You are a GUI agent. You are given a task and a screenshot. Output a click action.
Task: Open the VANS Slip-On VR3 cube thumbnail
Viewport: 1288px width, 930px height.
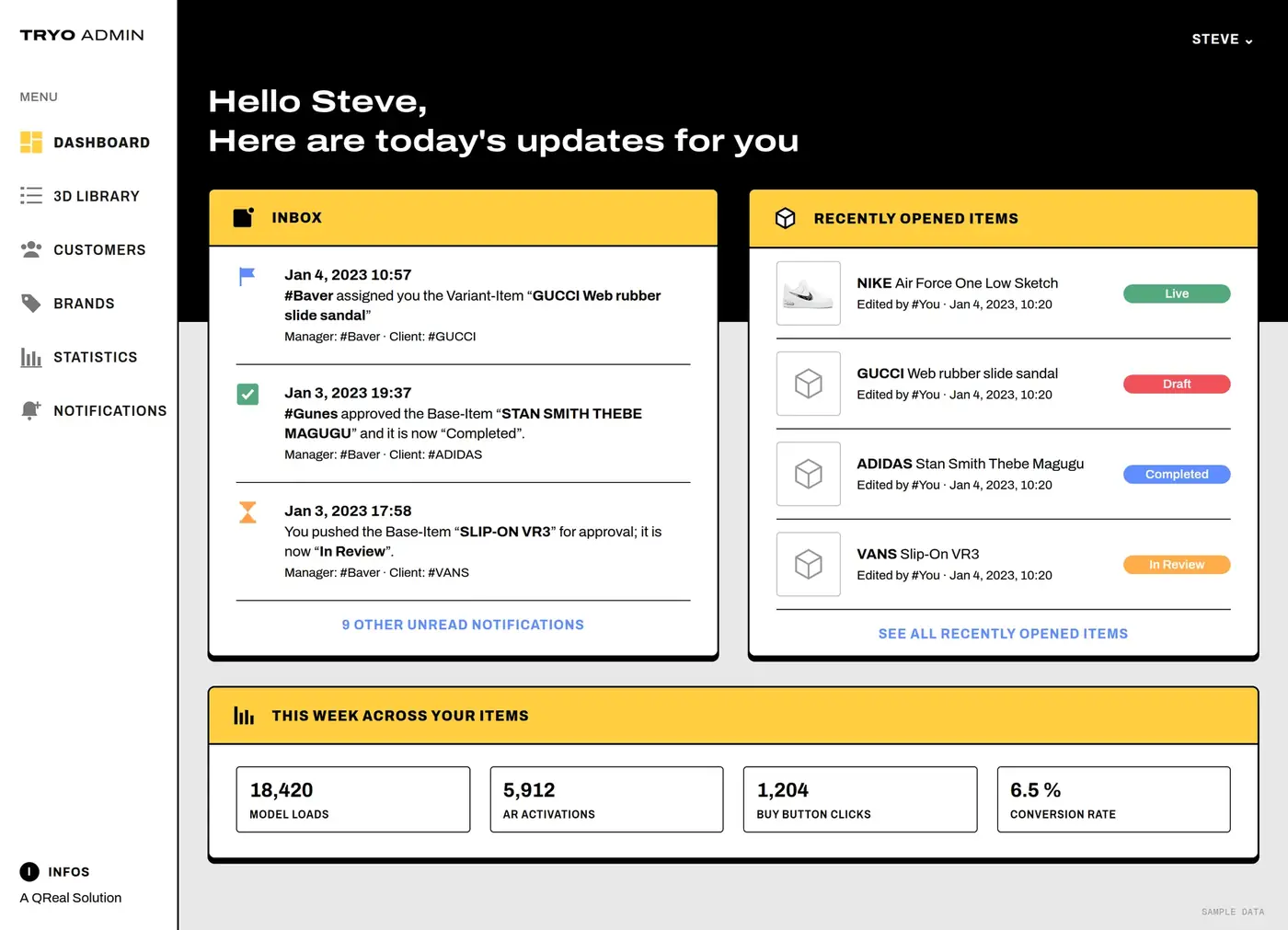click(809, 564)
